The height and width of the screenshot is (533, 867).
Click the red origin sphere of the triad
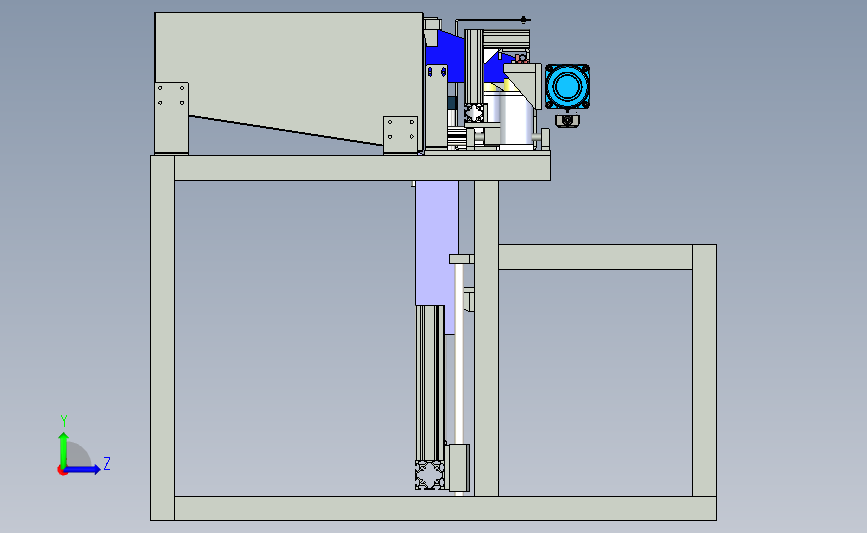click(x=62, y=471)
